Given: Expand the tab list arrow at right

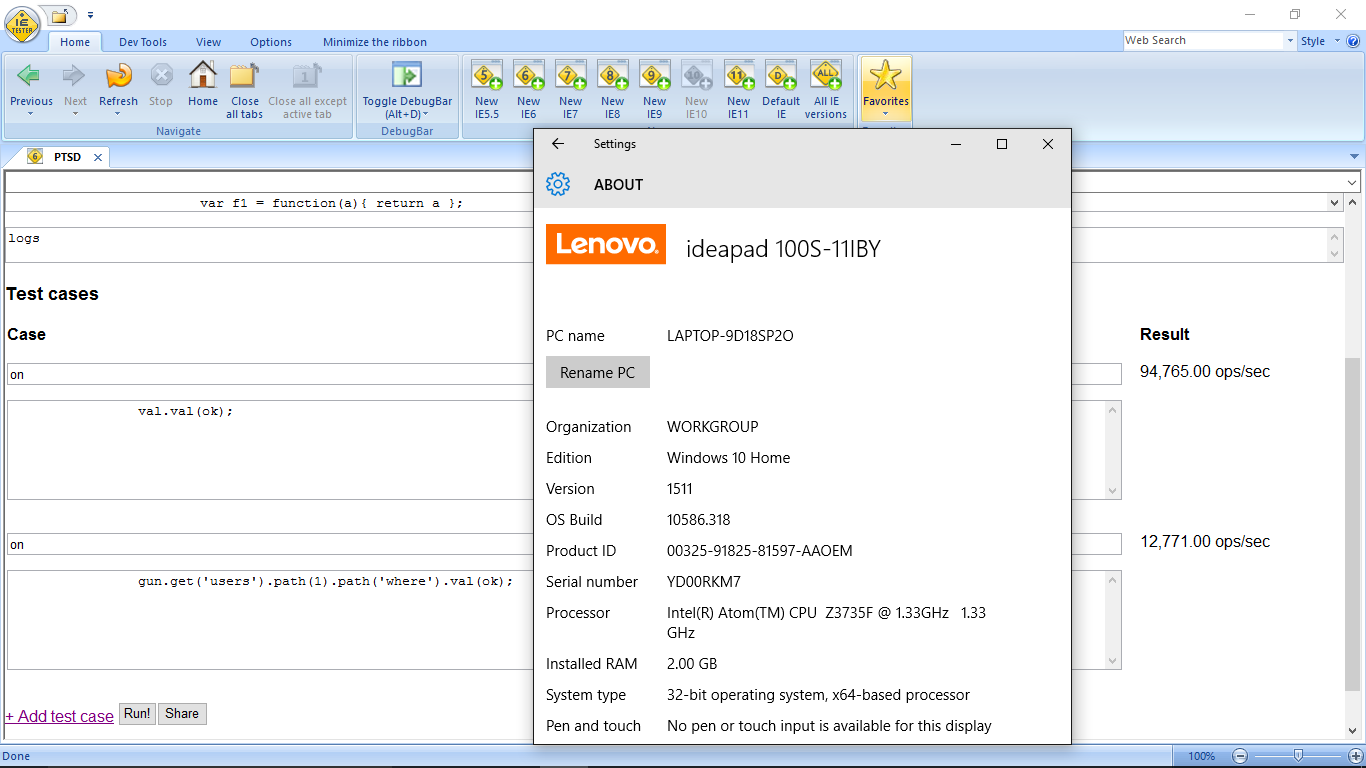Looking at the screenshot, I should (1355, 157).
